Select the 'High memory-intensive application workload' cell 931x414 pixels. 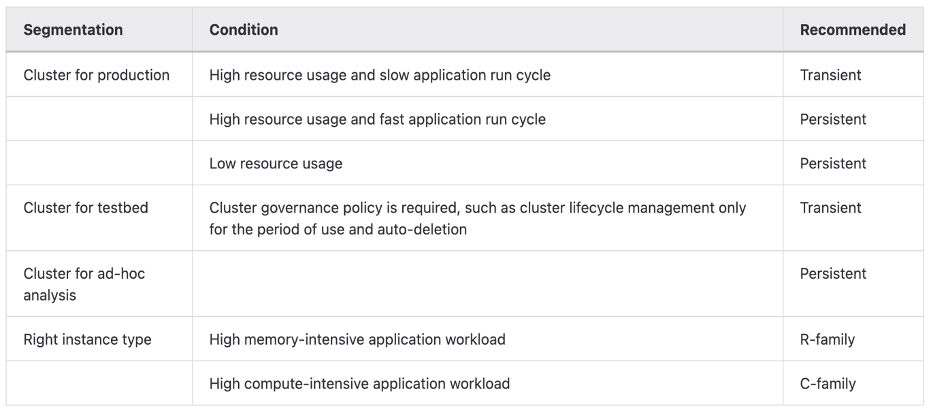(357, 339)
